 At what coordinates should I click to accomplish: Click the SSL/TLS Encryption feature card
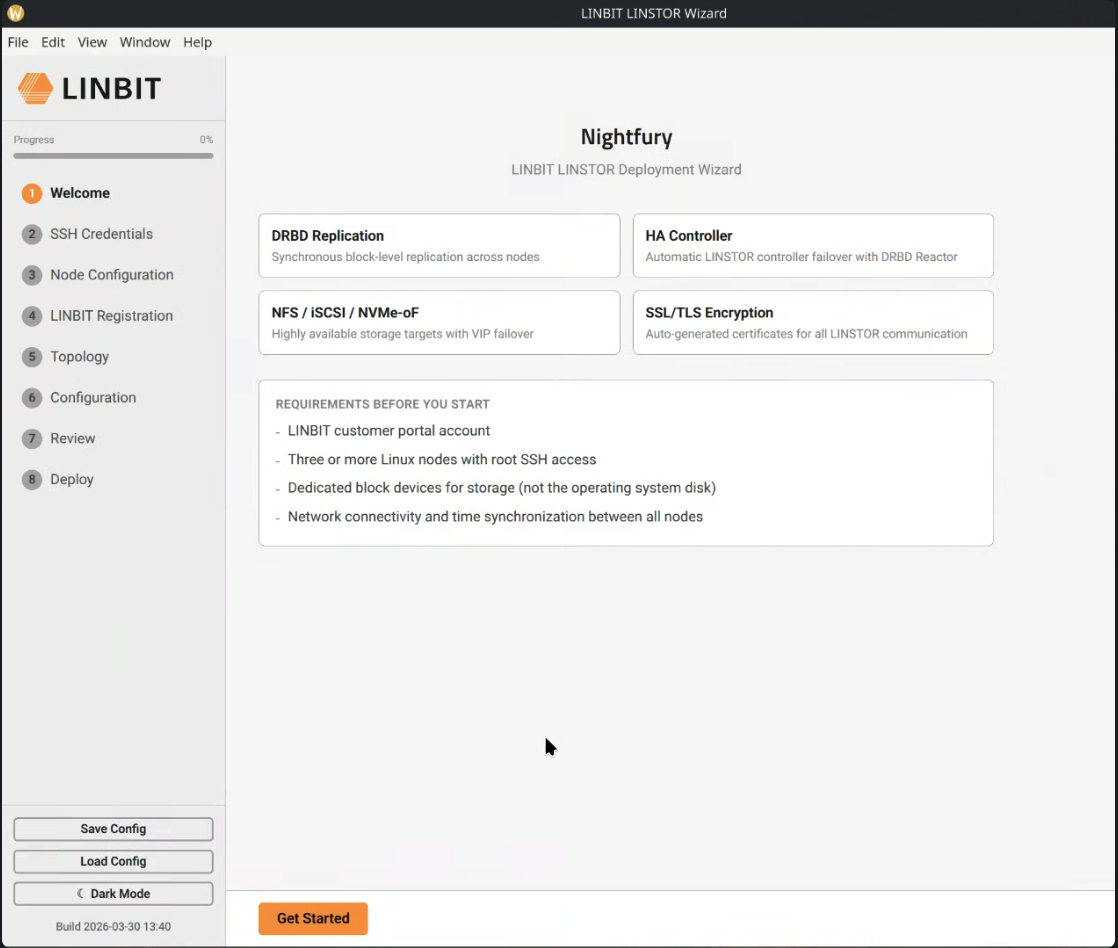(812, 322)
